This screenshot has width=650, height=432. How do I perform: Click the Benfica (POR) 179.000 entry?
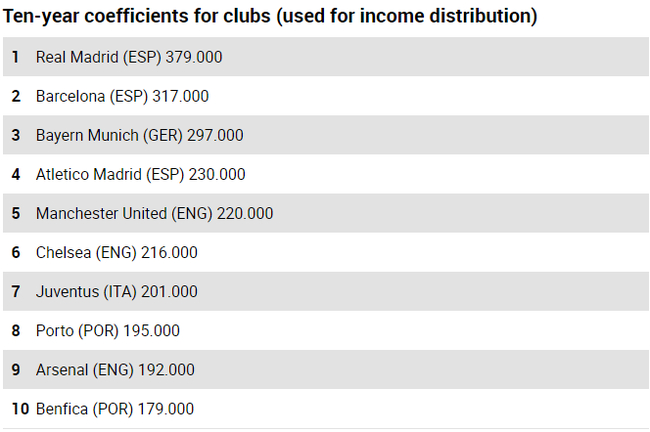click(114, 409)
